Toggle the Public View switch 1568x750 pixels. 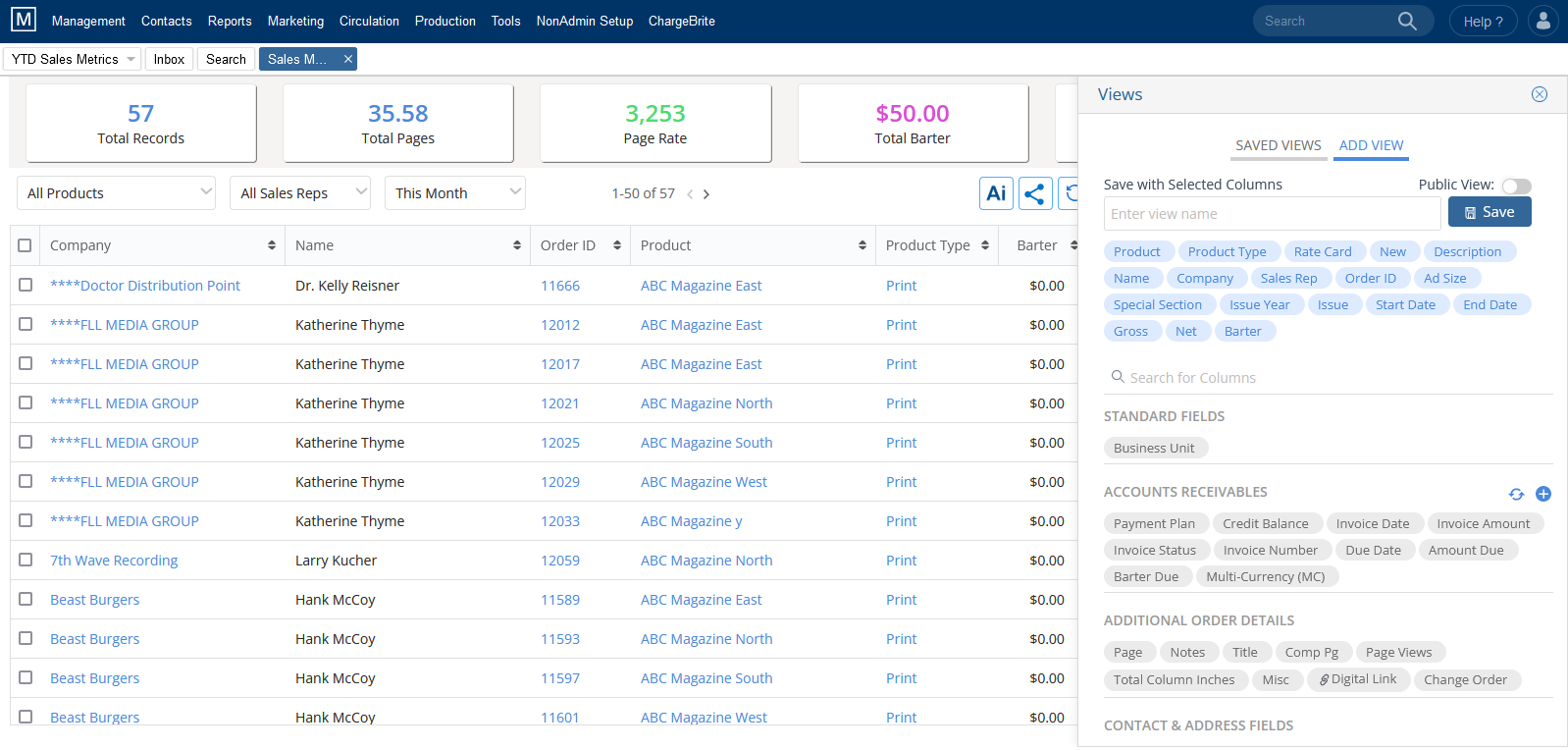click(1516, 186)
